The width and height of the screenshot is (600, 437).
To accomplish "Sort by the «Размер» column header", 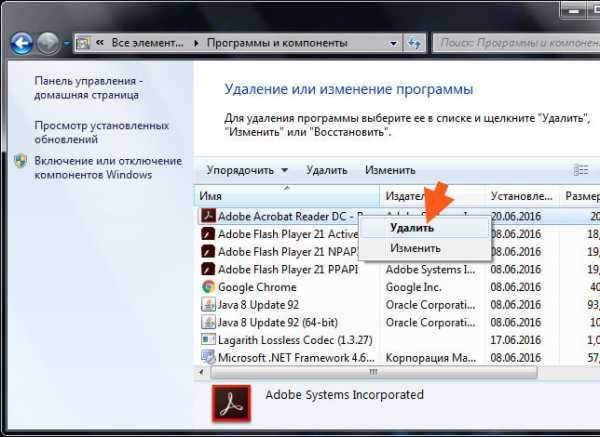I will click(580, 196).
